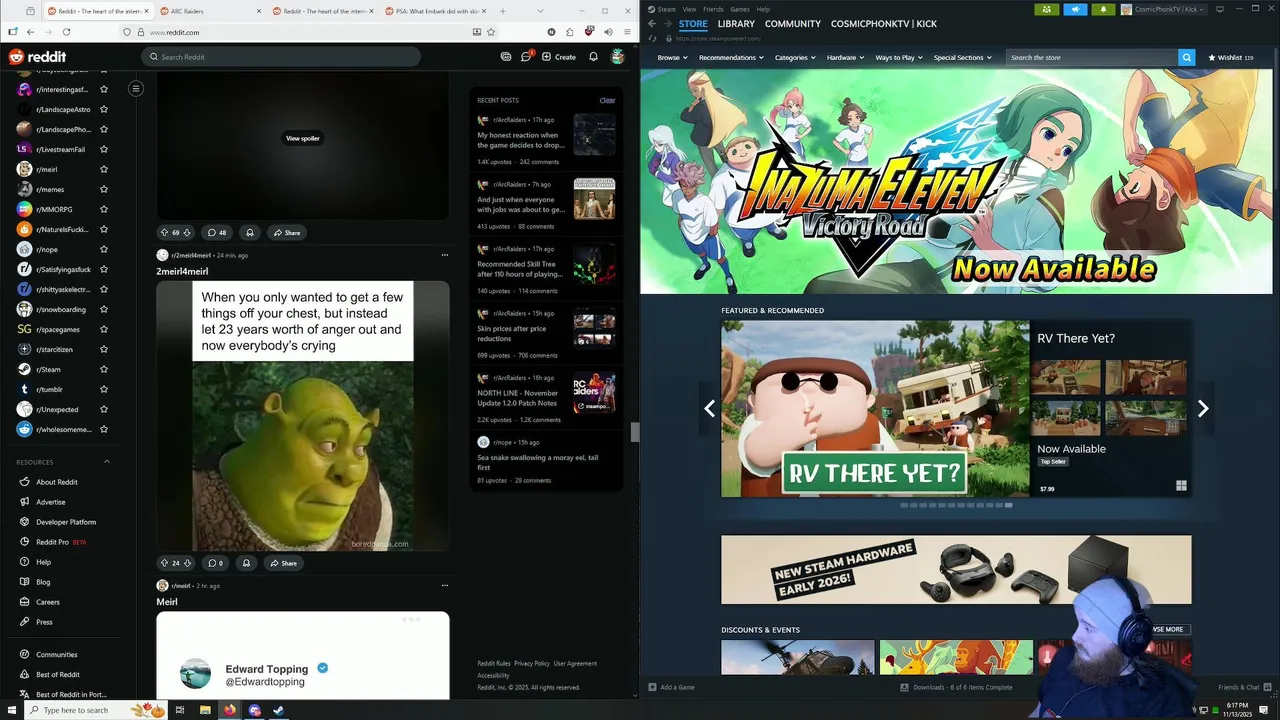Toggle favorite star for r/tumblr
This screenshot has width=1280, height=720.
(104, 389)
